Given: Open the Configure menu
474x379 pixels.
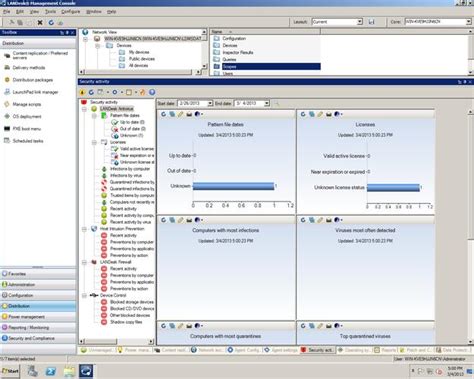Looking at the screenshot, I should pos(70,12).
